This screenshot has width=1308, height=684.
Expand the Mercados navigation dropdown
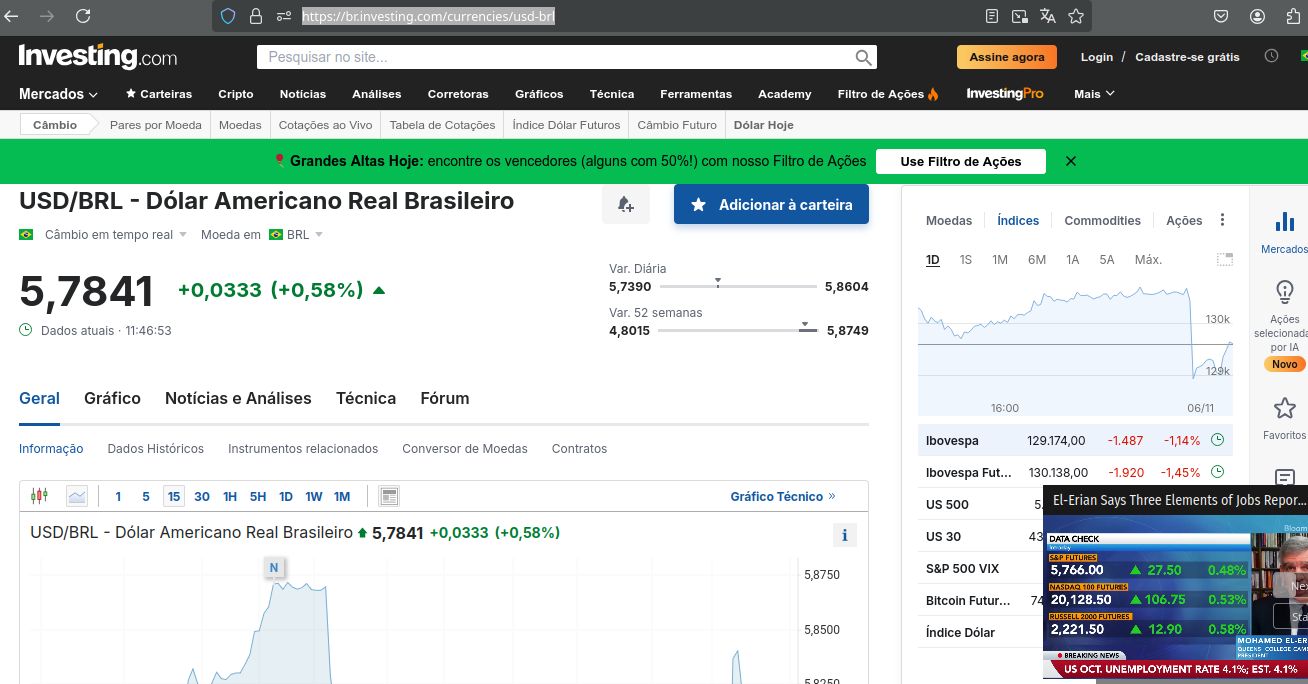pos(57,94)
